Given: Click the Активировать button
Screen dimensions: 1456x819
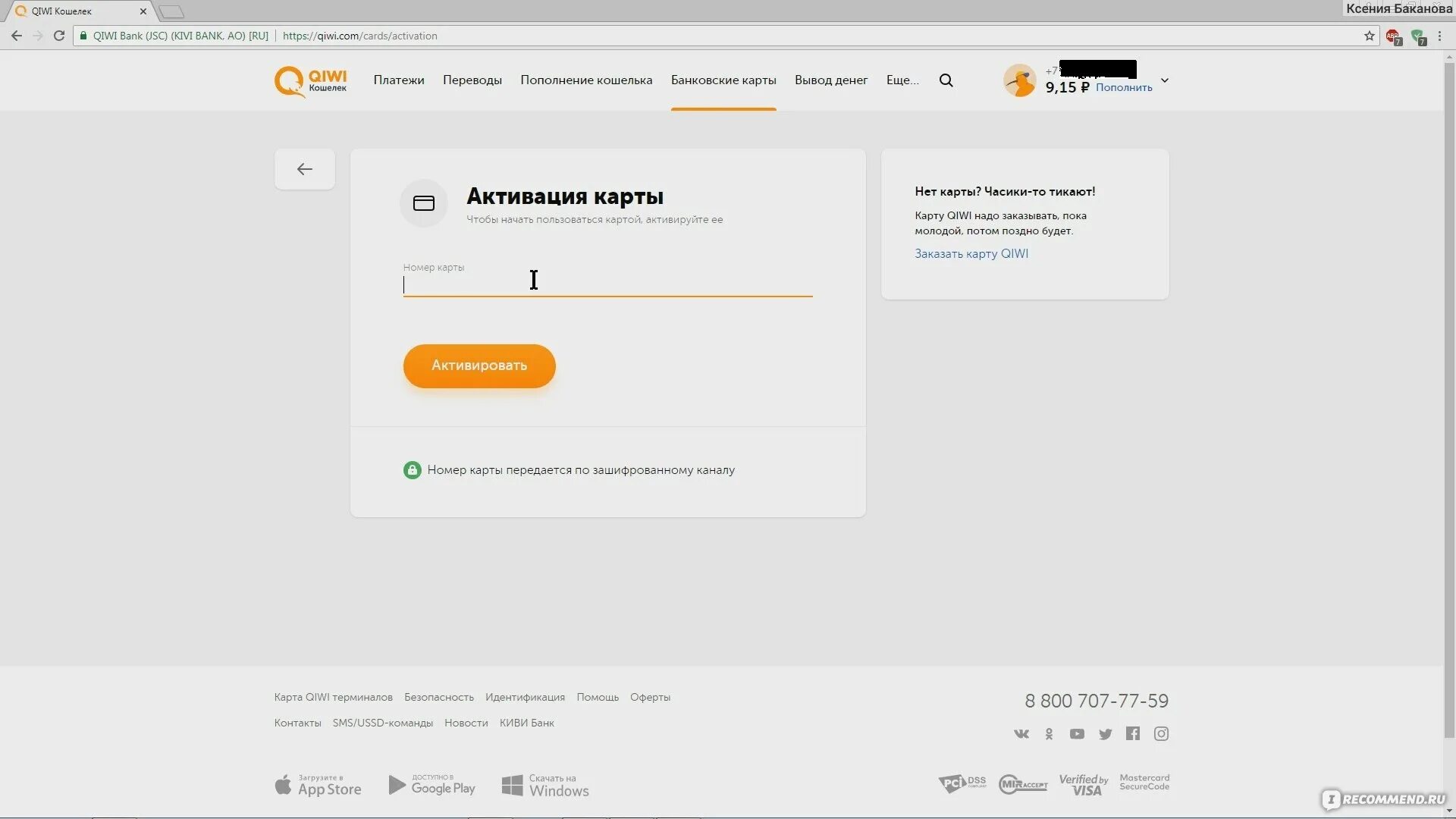Looking at the screenshot, I should [x=480, y=365].
